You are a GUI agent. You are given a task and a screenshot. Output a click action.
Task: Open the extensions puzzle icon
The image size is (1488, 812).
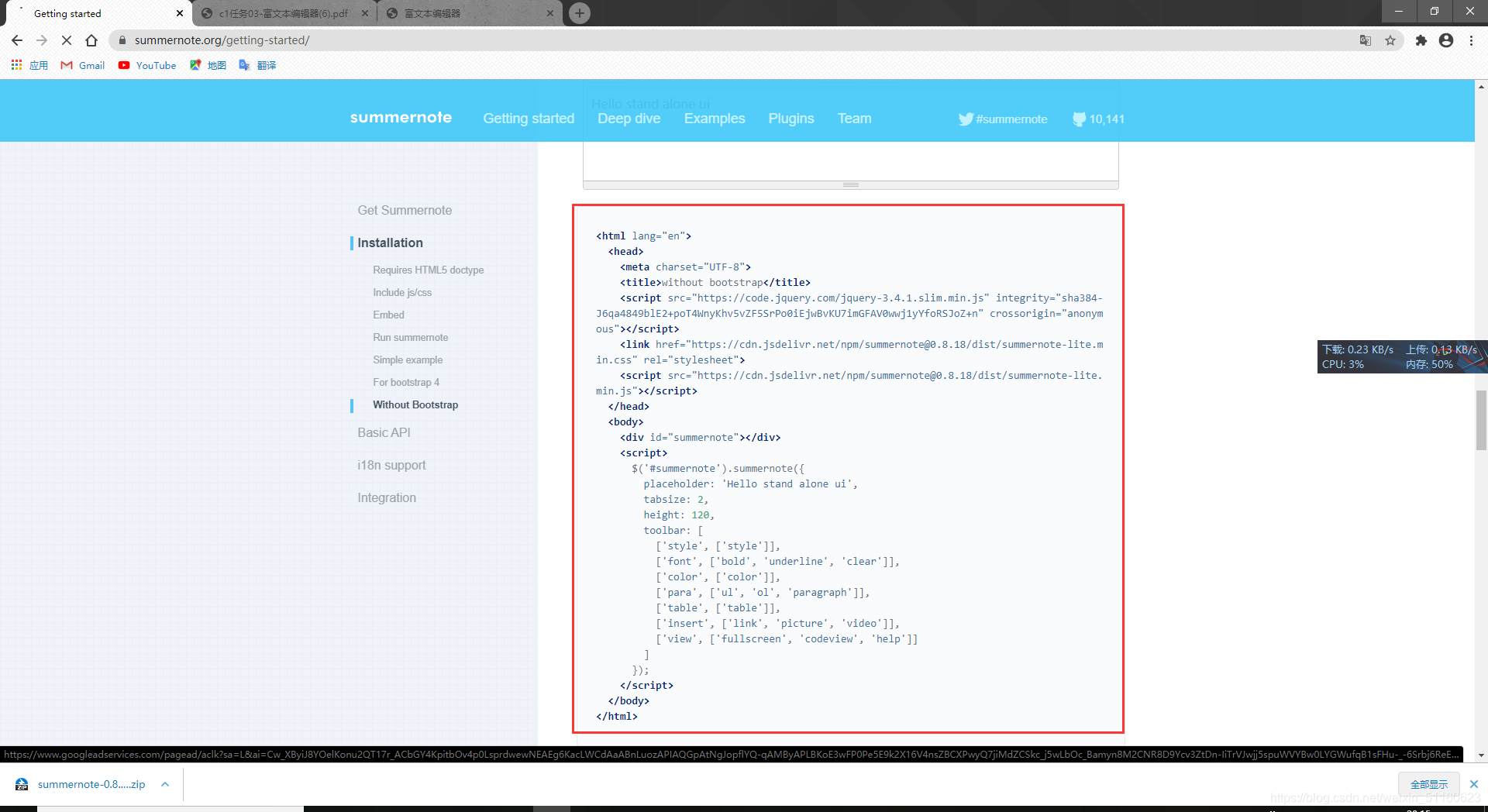coord(1421,40)
